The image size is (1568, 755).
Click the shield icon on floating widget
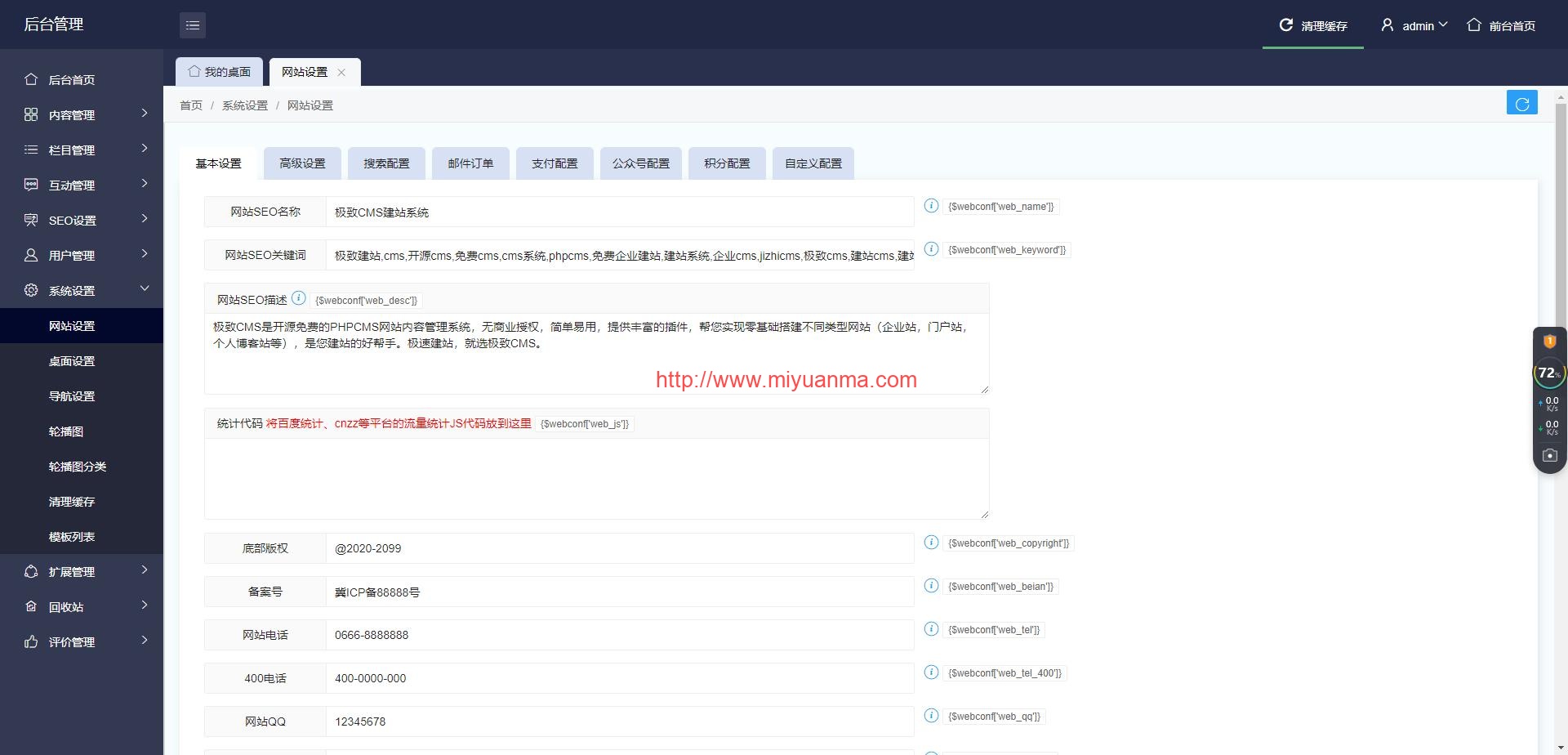tap(1549, 342)
